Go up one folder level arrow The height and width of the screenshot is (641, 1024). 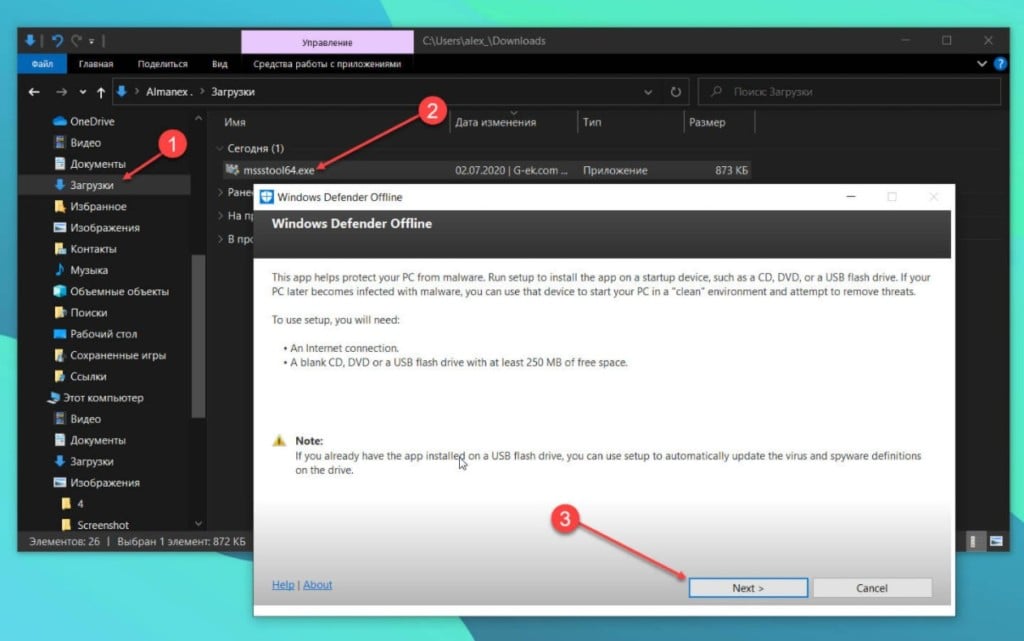click(x=100, y=92)
